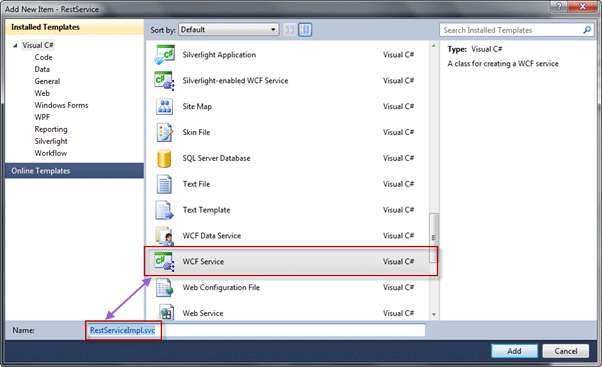Click the search magnifier icon
Image resolution: width=602 pixels, height=367 pixels.
[x=587, y=30]
